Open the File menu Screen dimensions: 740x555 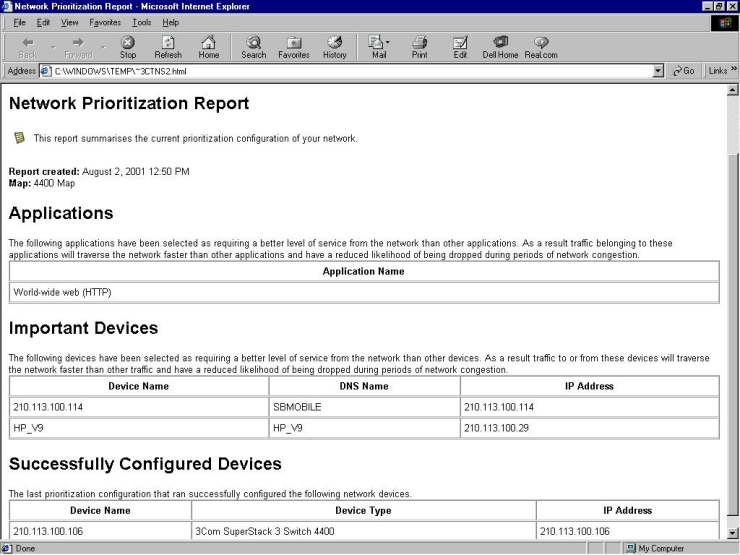(15, 22)
